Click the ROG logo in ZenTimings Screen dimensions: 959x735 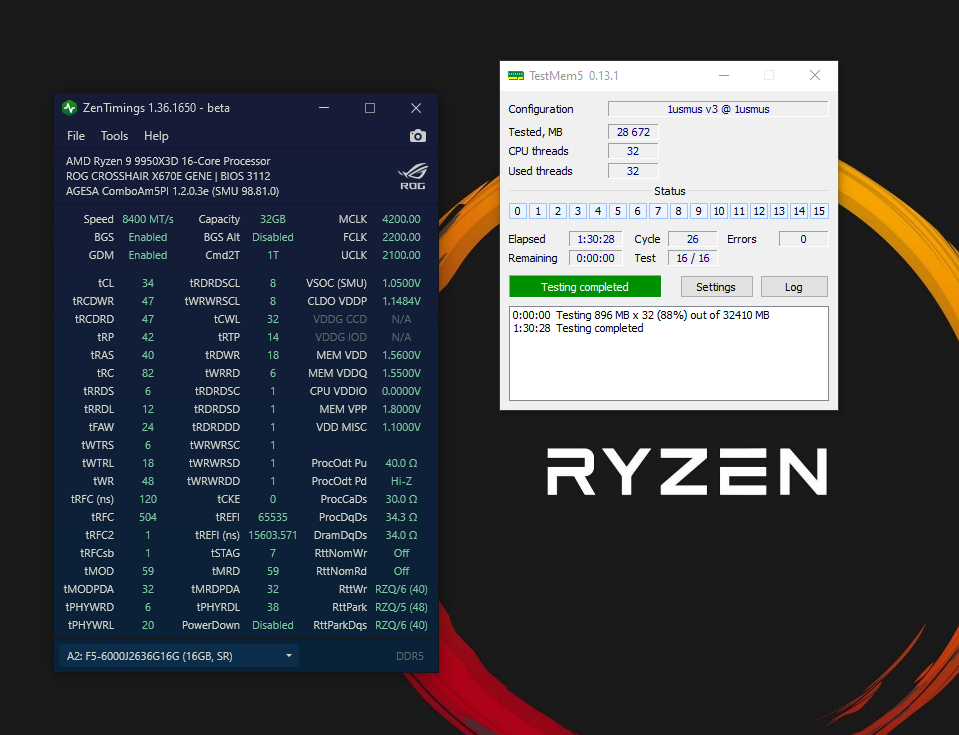click(x=413, y=173)
